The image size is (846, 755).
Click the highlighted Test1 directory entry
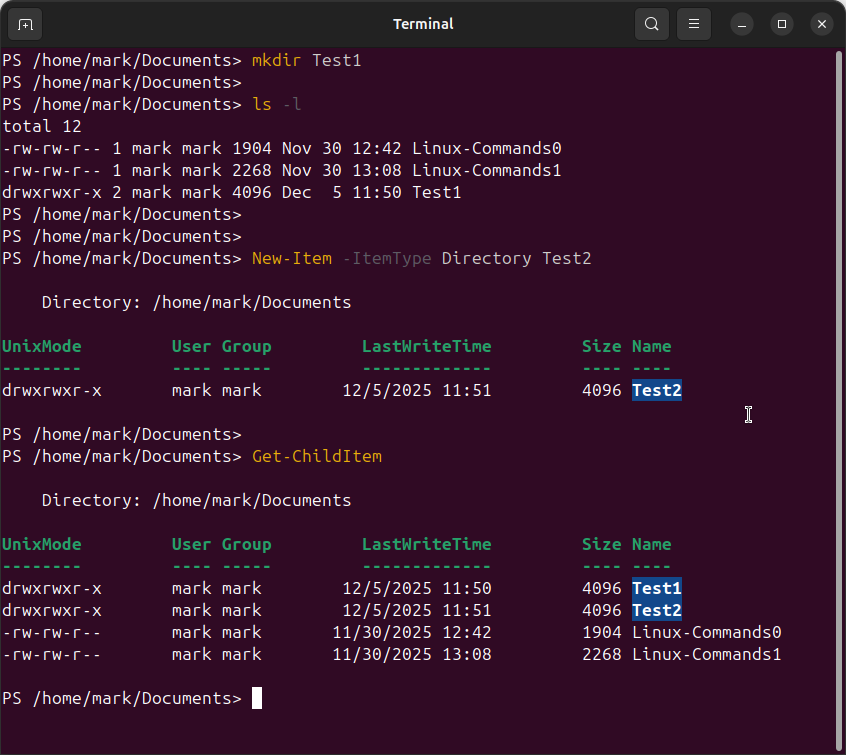click(x=656, y=588)
